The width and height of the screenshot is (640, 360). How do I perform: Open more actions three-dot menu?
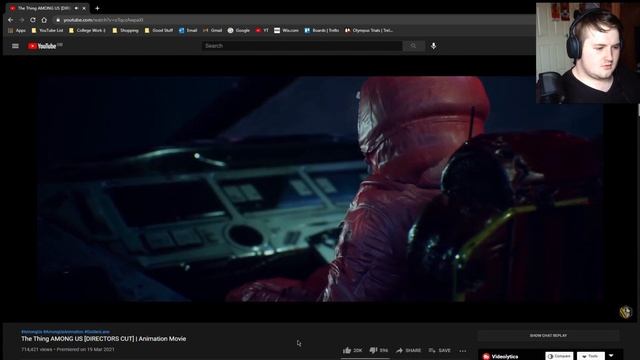462,351
